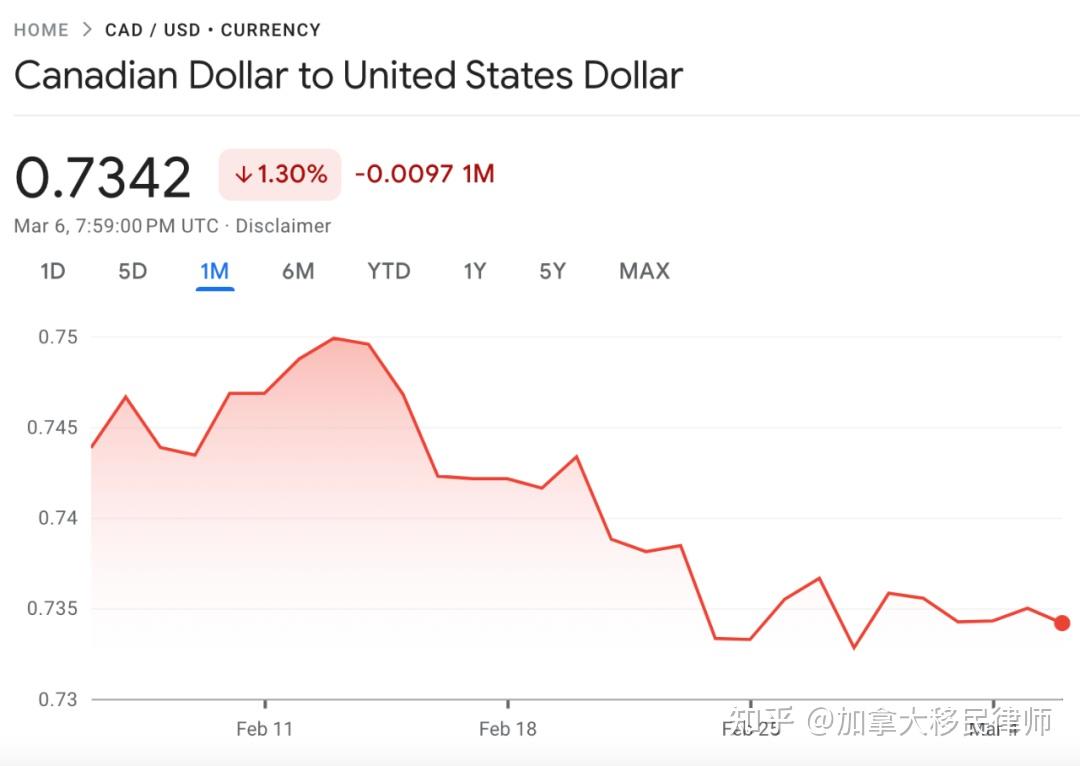Click the red down arrow in the percentage badge

pyautogui.click(x=243, y=173)
